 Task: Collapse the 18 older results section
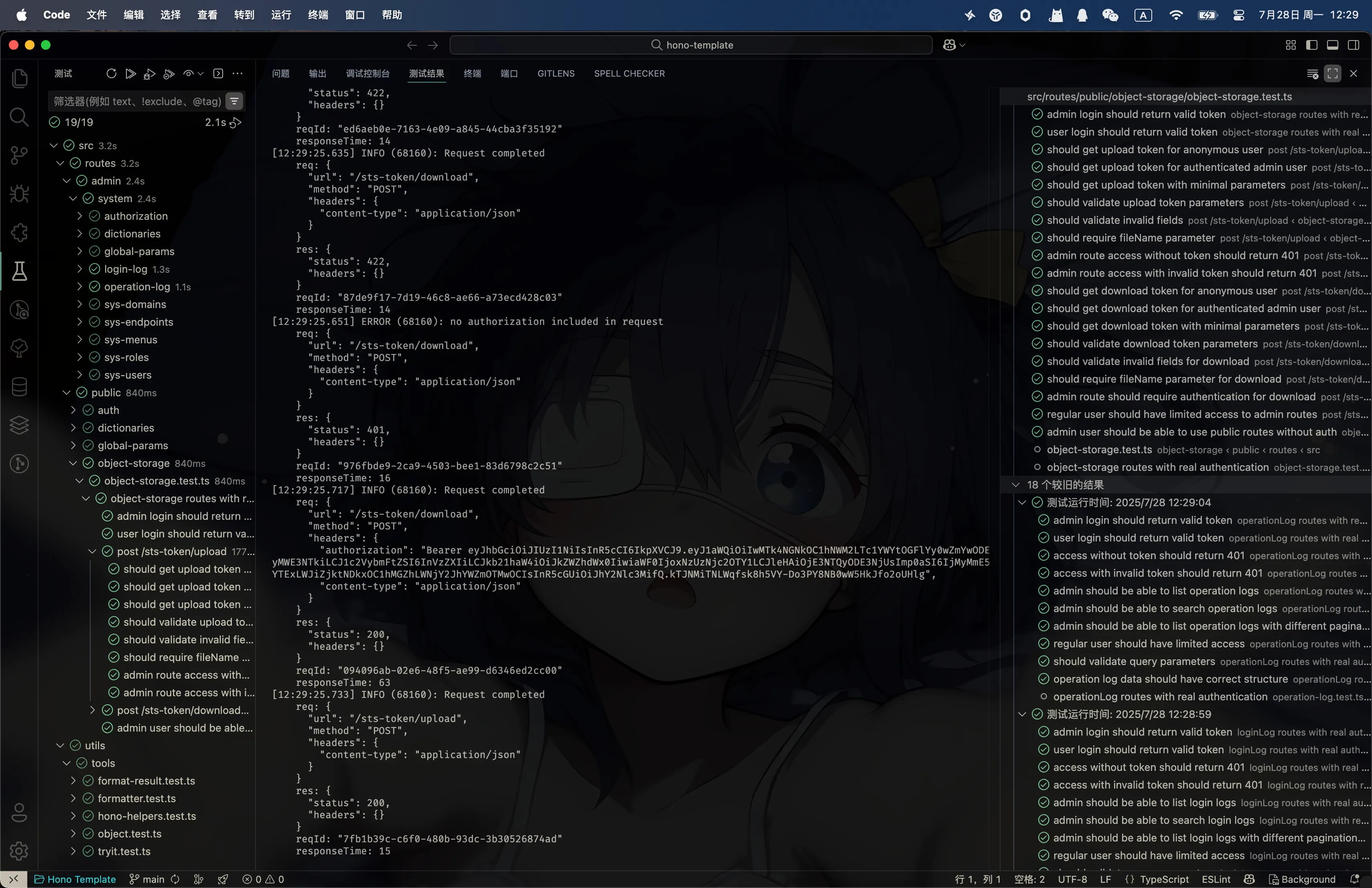pyautogui.click(x=1016, y=485)
